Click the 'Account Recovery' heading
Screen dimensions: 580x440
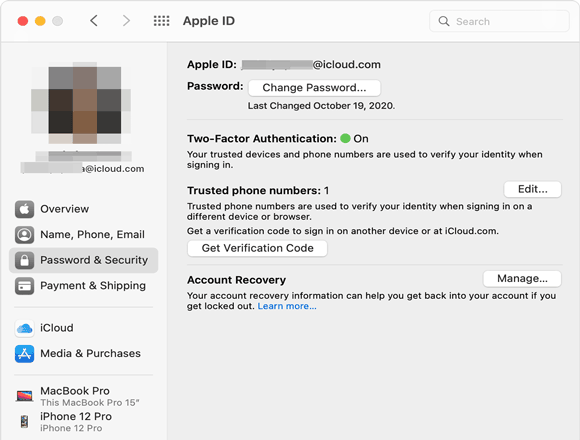click(x=236, y=280)
